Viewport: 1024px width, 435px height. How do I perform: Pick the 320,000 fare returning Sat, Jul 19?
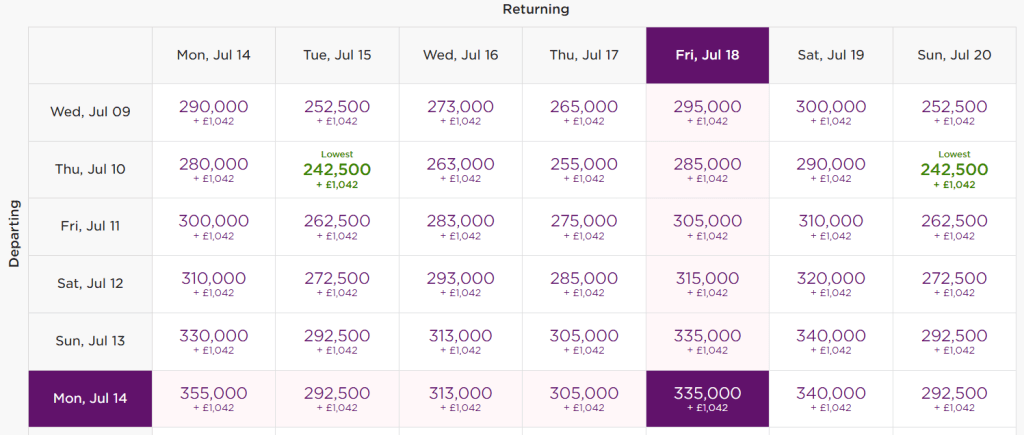coord(830,284)
